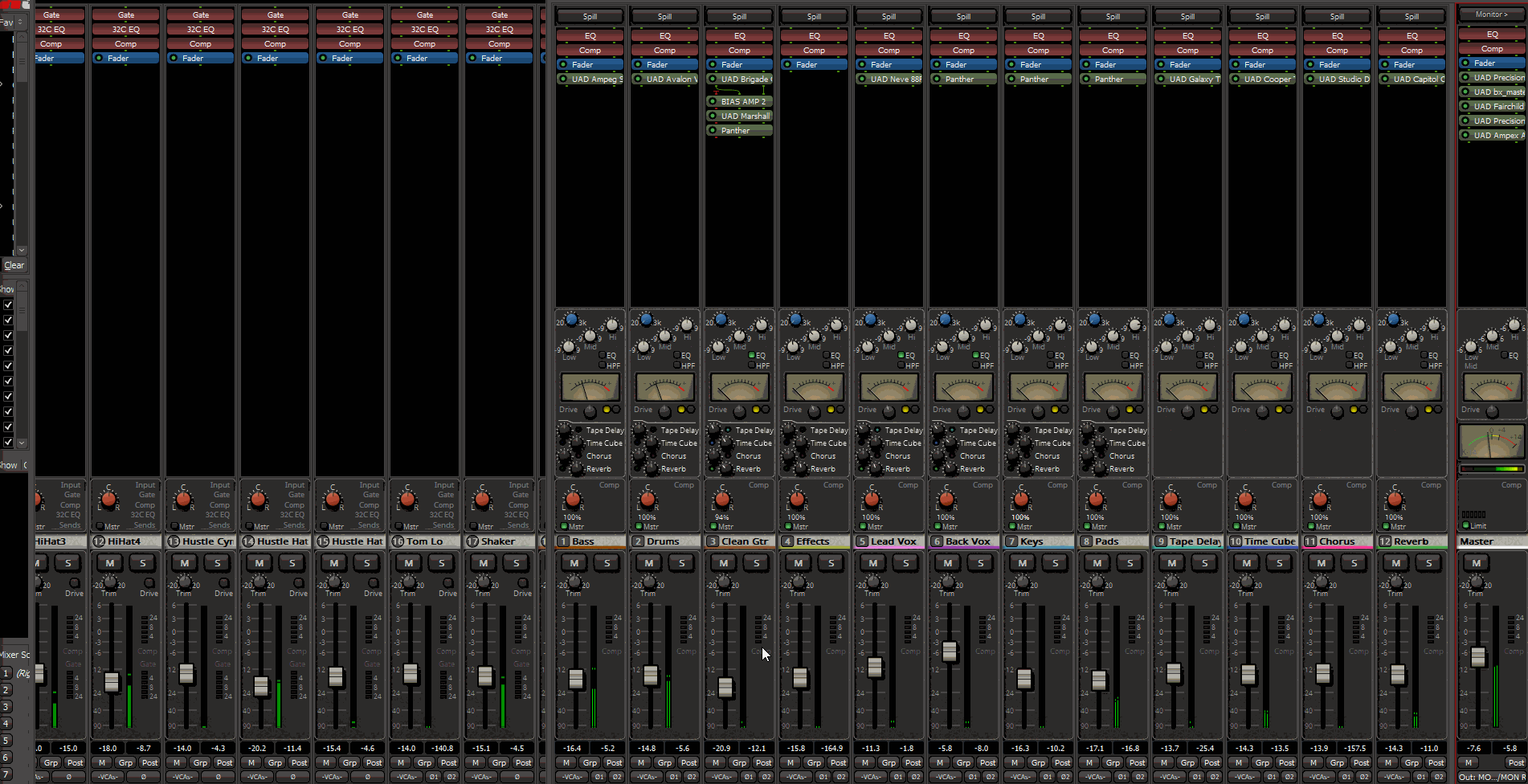Solo the Drums bus
This screenshot has width=1528, height=784.
pos(682,563)
